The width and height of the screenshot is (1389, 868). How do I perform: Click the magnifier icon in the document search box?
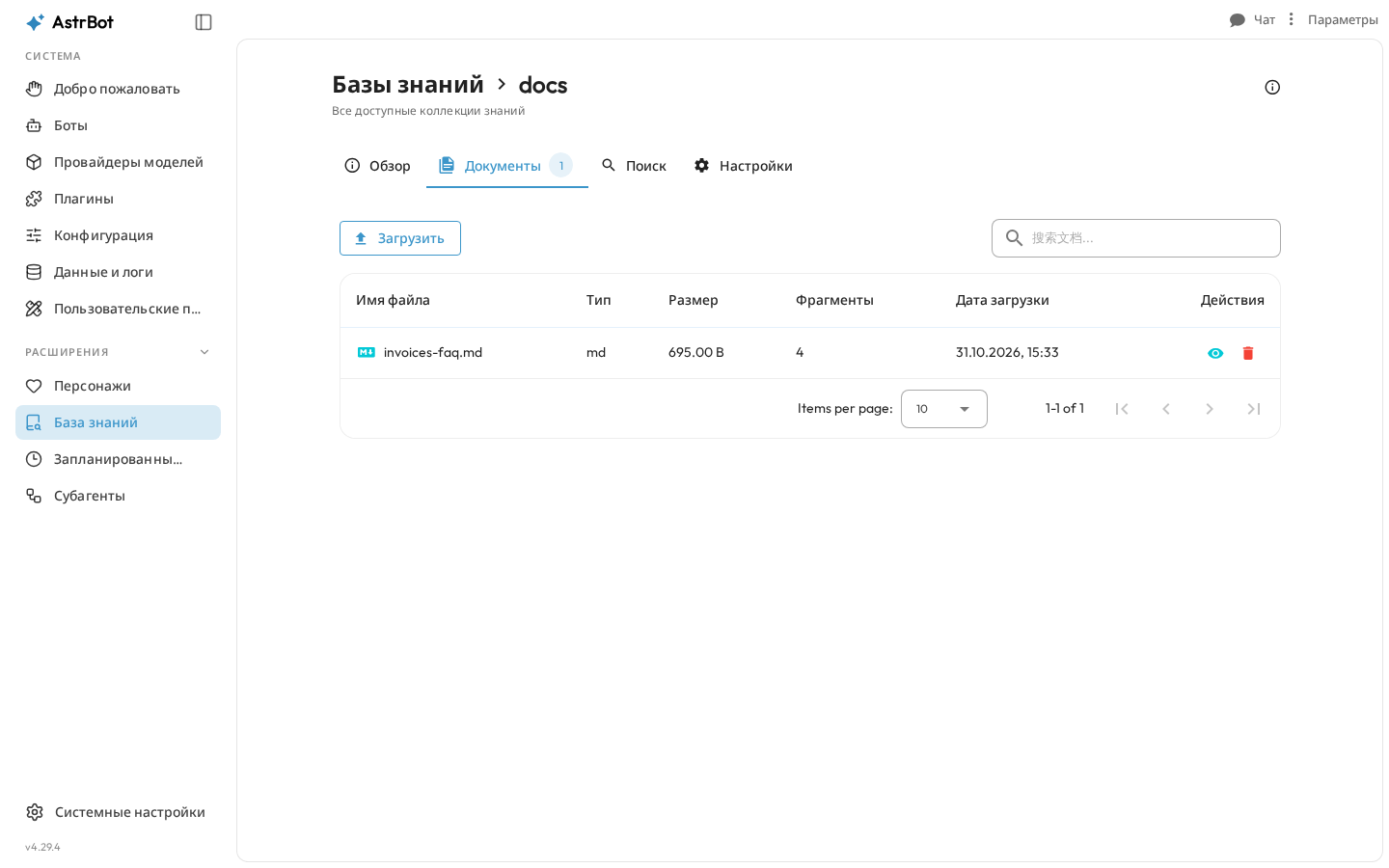point(1014,238)
